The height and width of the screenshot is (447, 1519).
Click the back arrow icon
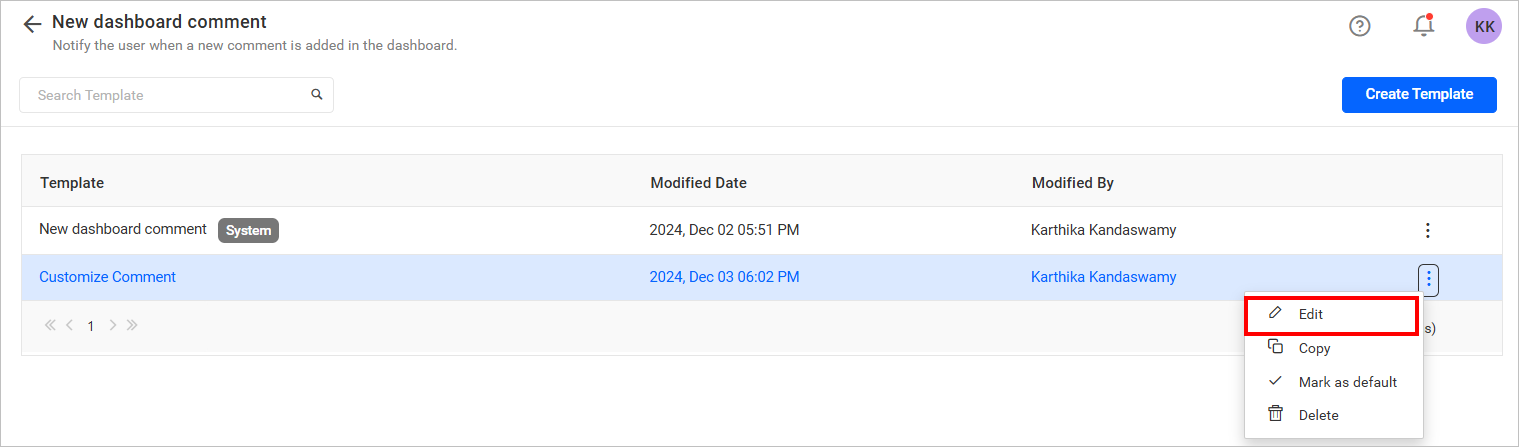click(32, 25)
